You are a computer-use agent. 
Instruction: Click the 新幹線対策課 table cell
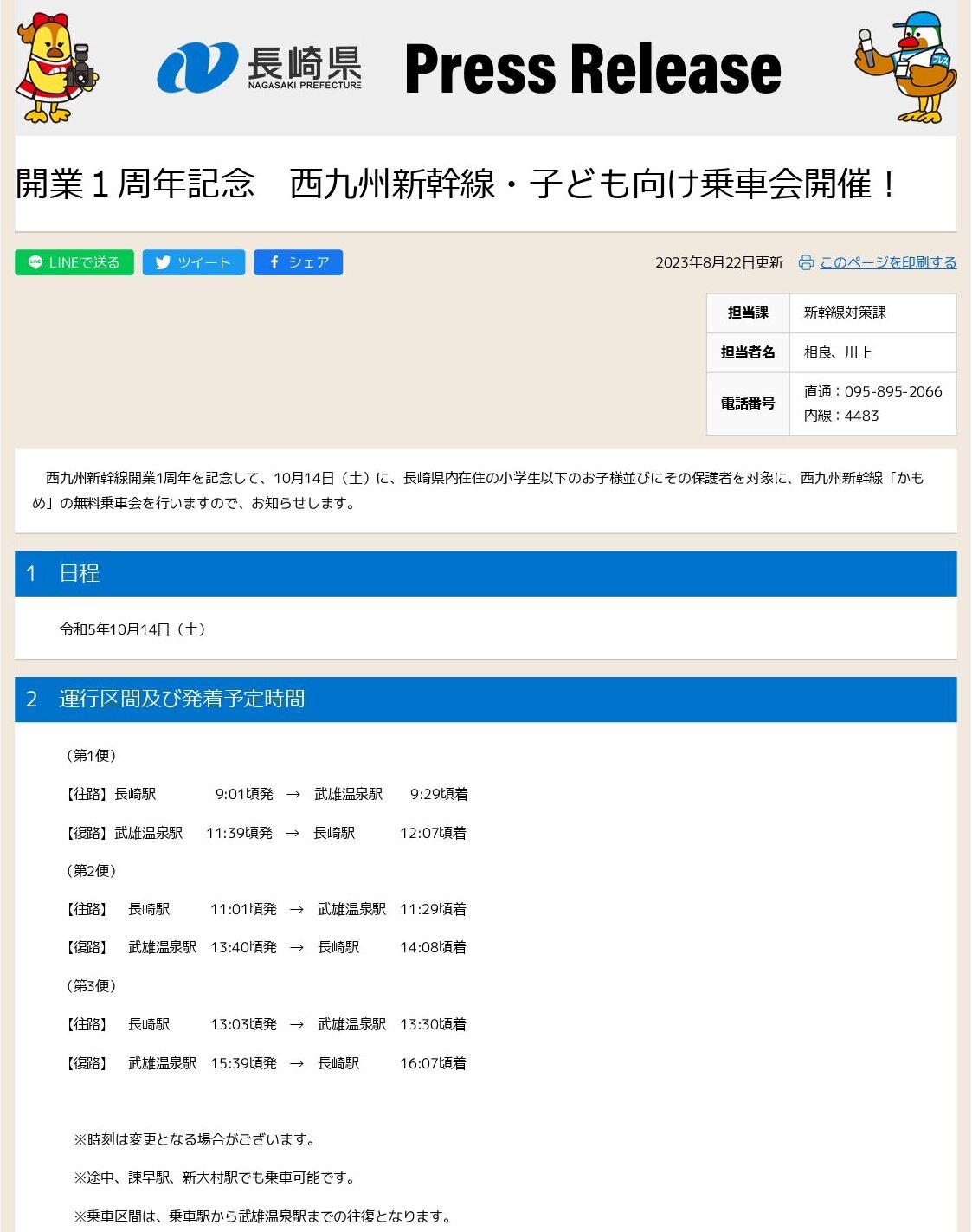click(872, 313)
